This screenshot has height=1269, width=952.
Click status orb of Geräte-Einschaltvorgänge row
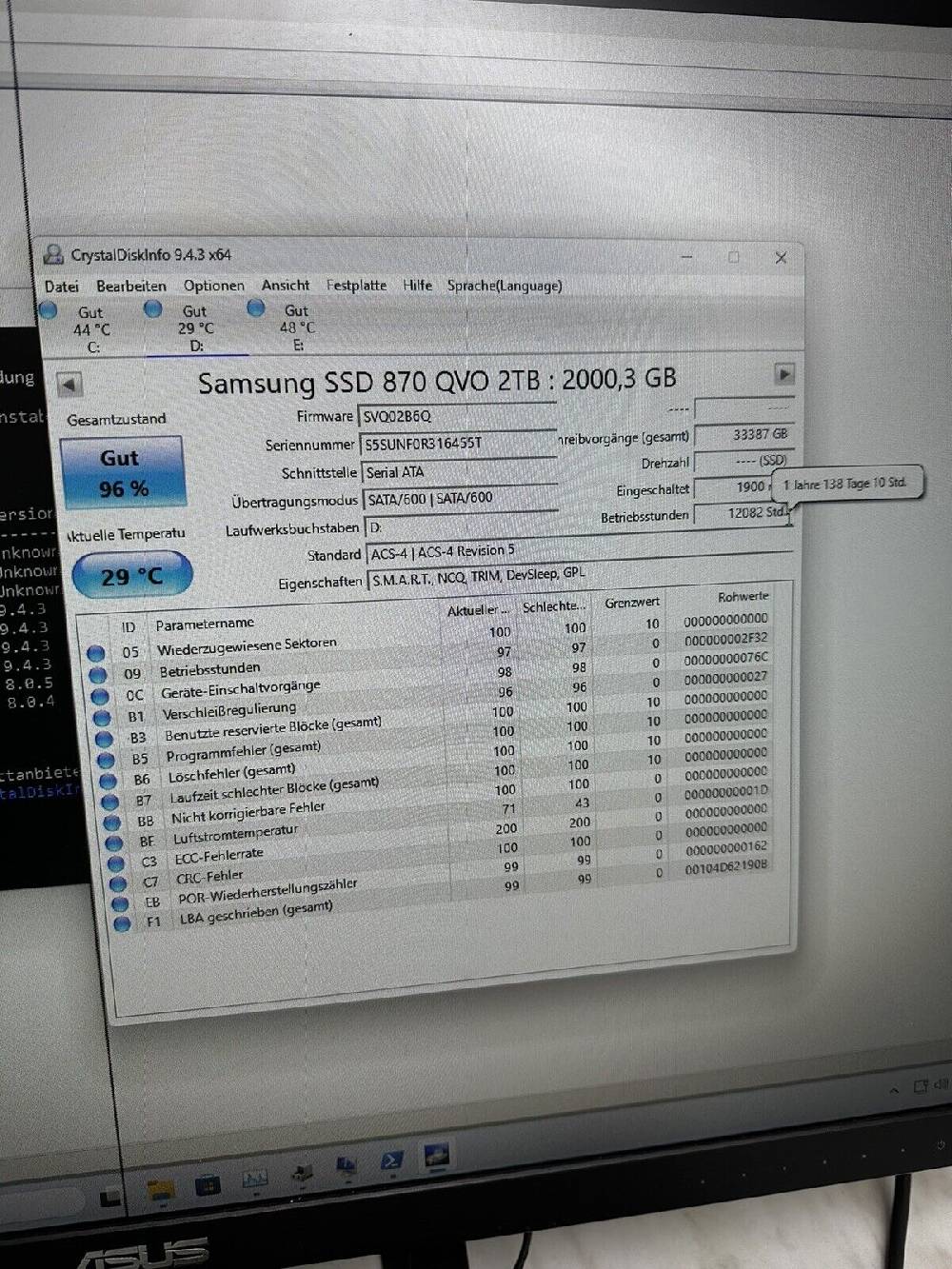pos(99,698)
